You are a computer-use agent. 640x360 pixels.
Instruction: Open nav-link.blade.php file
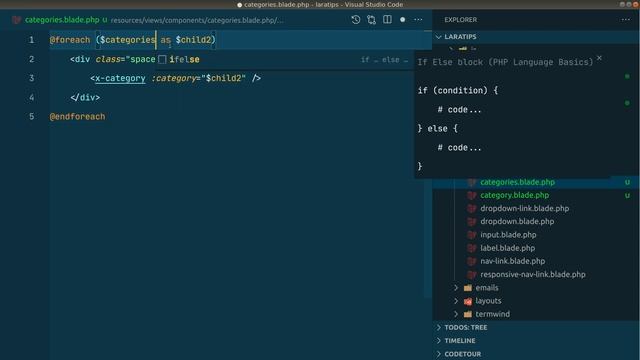click(x=512, y=261)
